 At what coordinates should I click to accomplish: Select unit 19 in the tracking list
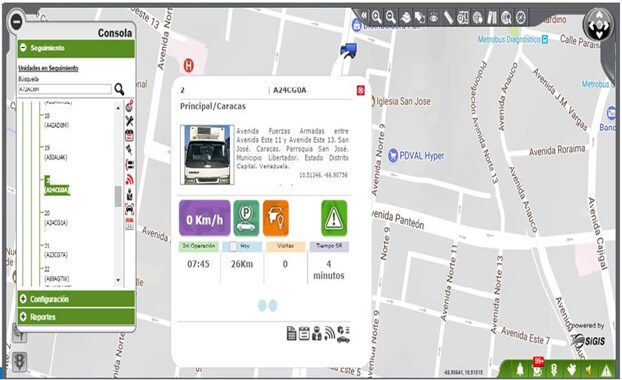click(56, 153)
